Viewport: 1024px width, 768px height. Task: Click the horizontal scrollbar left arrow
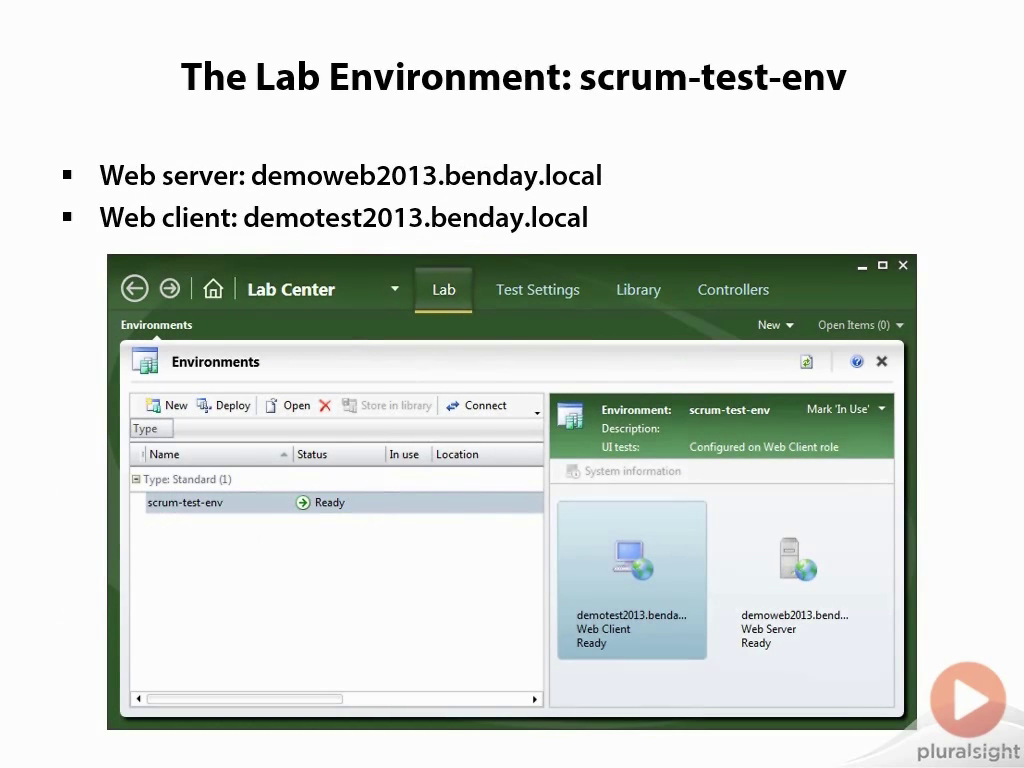point(138,699)
